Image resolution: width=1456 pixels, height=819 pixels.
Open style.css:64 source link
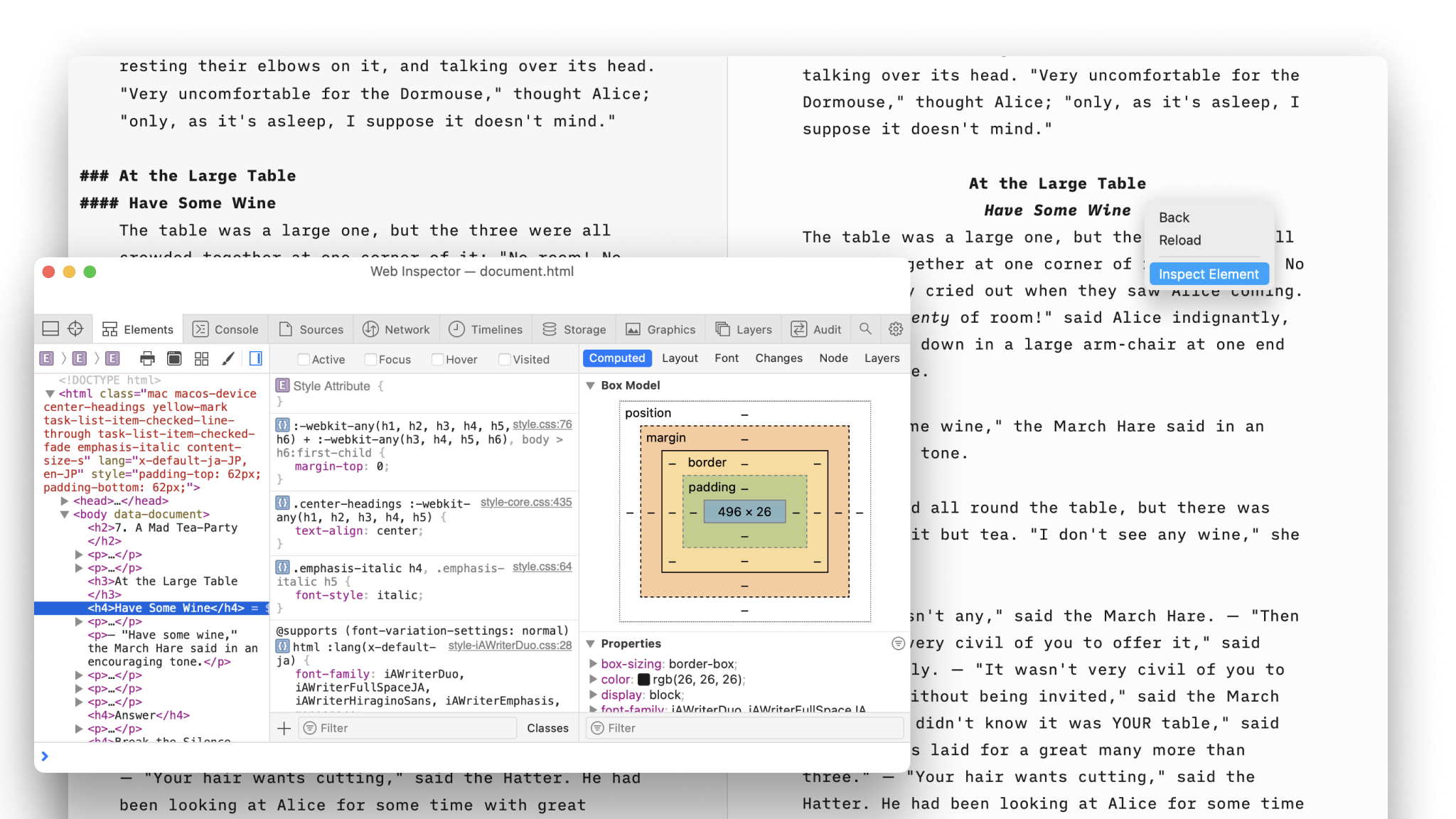click(542, 567)
